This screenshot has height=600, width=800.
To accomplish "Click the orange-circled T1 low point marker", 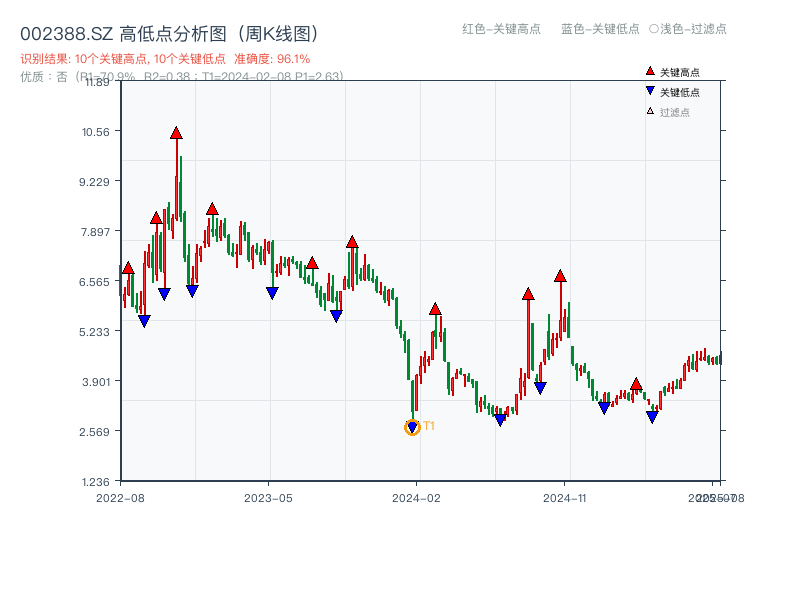I will click(412, 428).
